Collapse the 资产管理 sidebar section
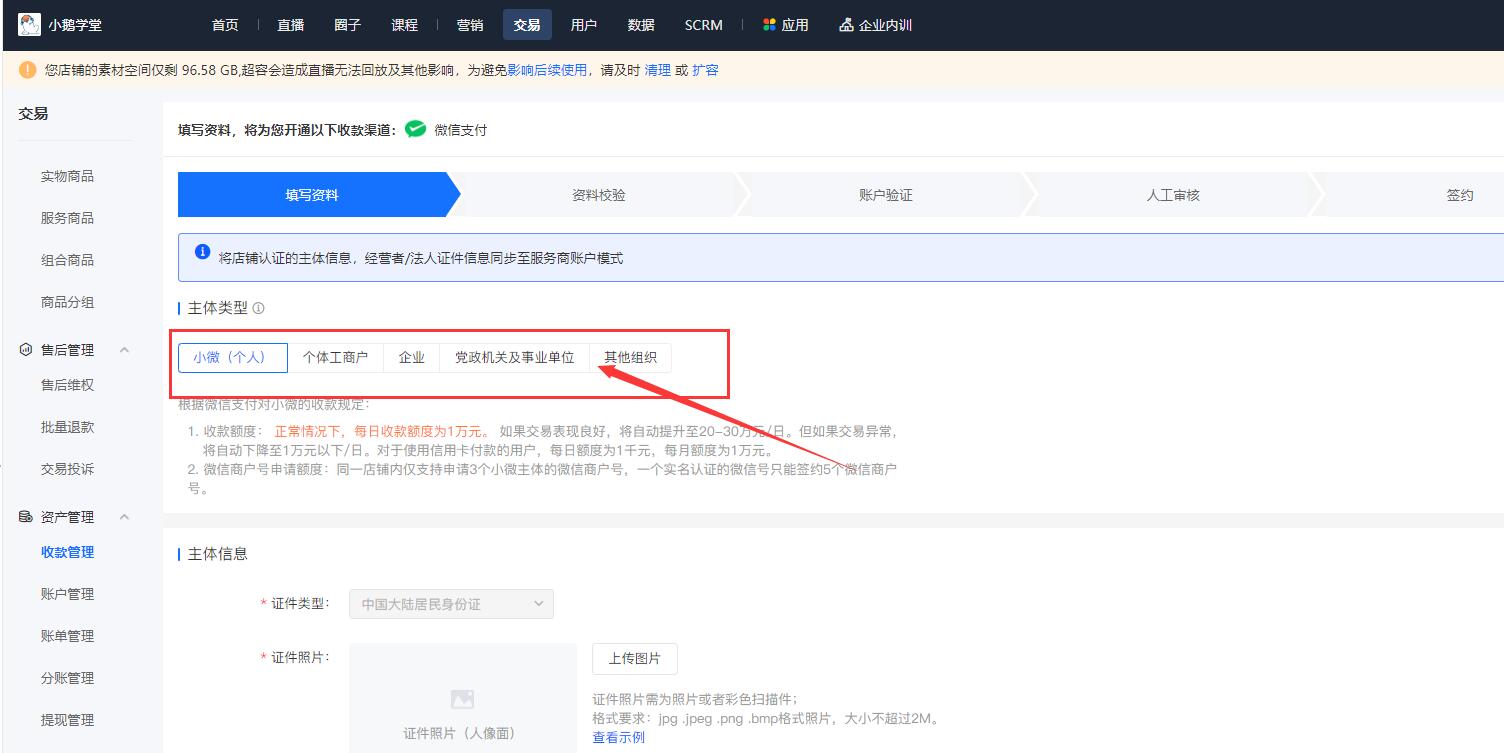 pyautogui.click(x=125, y=517)
